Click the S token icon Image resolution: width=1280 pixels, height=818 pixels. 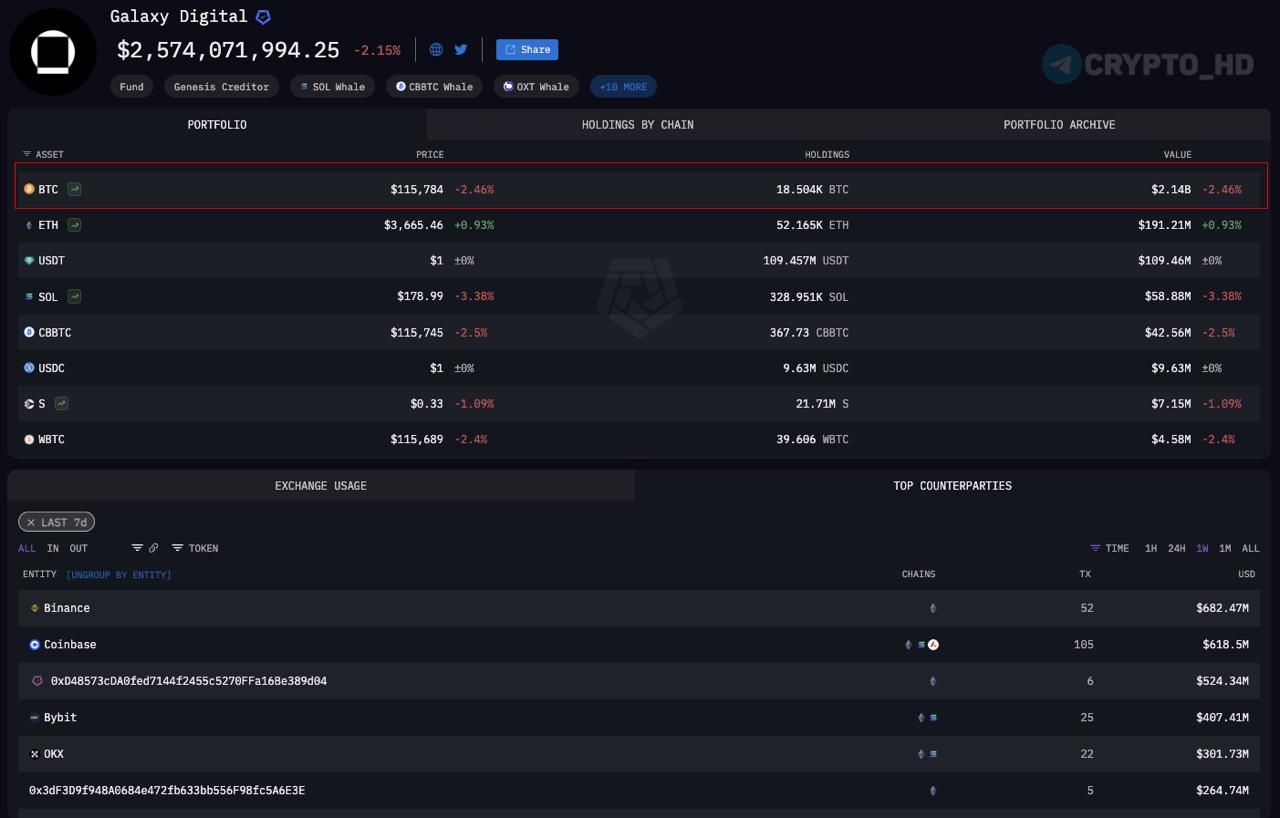(29, 404)
